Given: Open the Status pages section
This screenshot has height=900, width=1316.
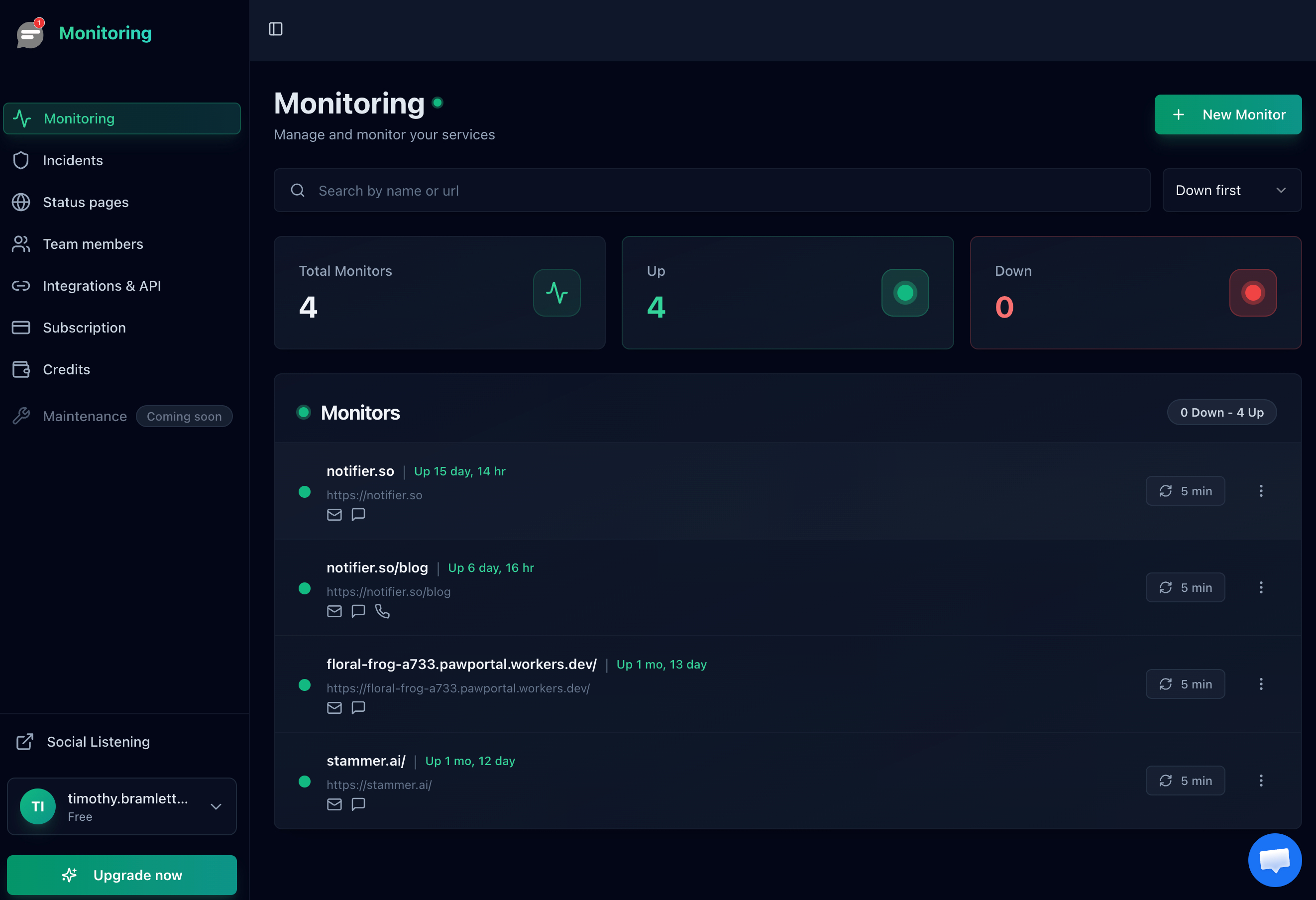Looking at the screenshot, I should [86, 202].
